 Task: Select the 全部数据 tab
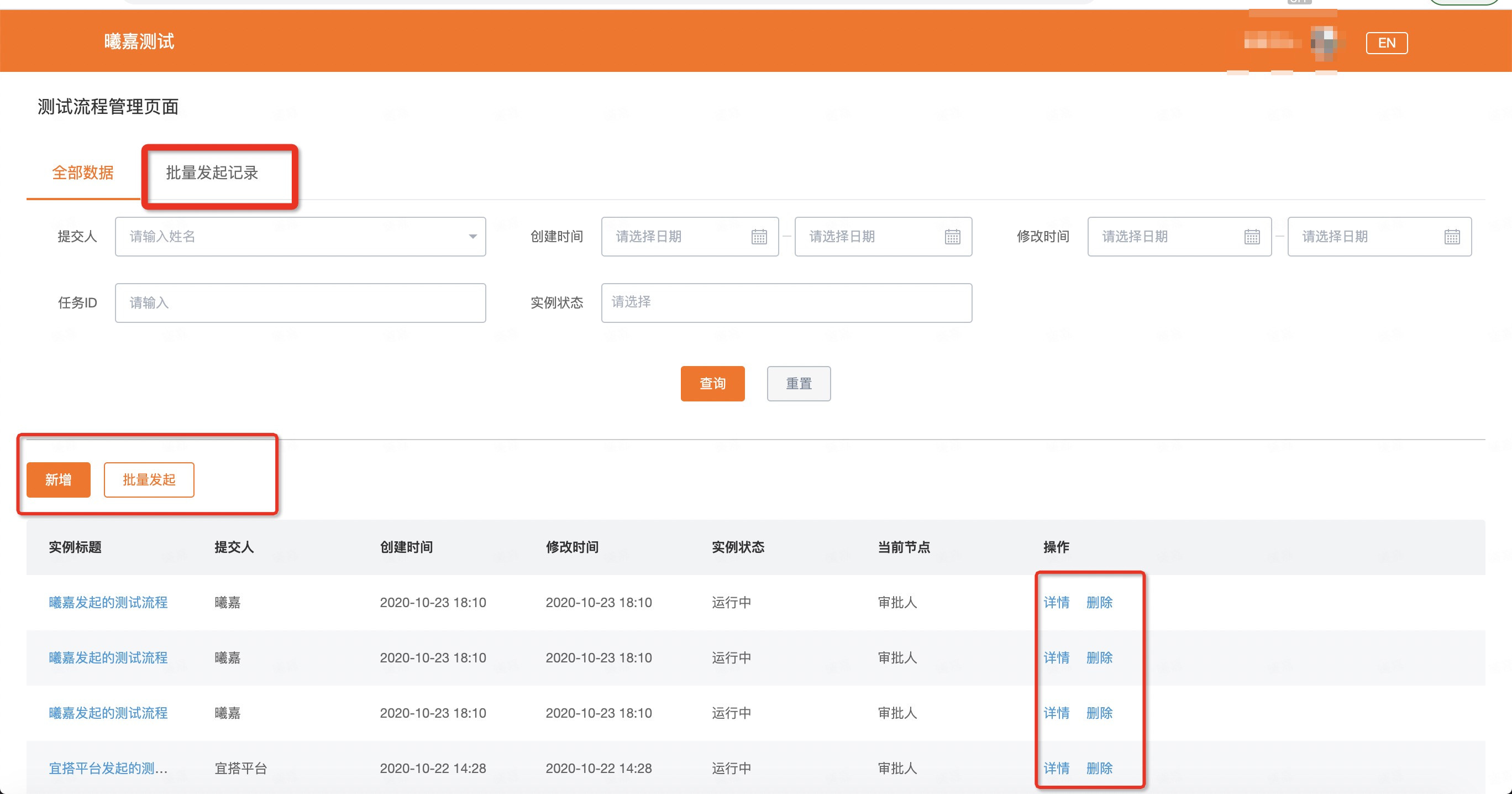pyautogui.click(x=83, y=173)
